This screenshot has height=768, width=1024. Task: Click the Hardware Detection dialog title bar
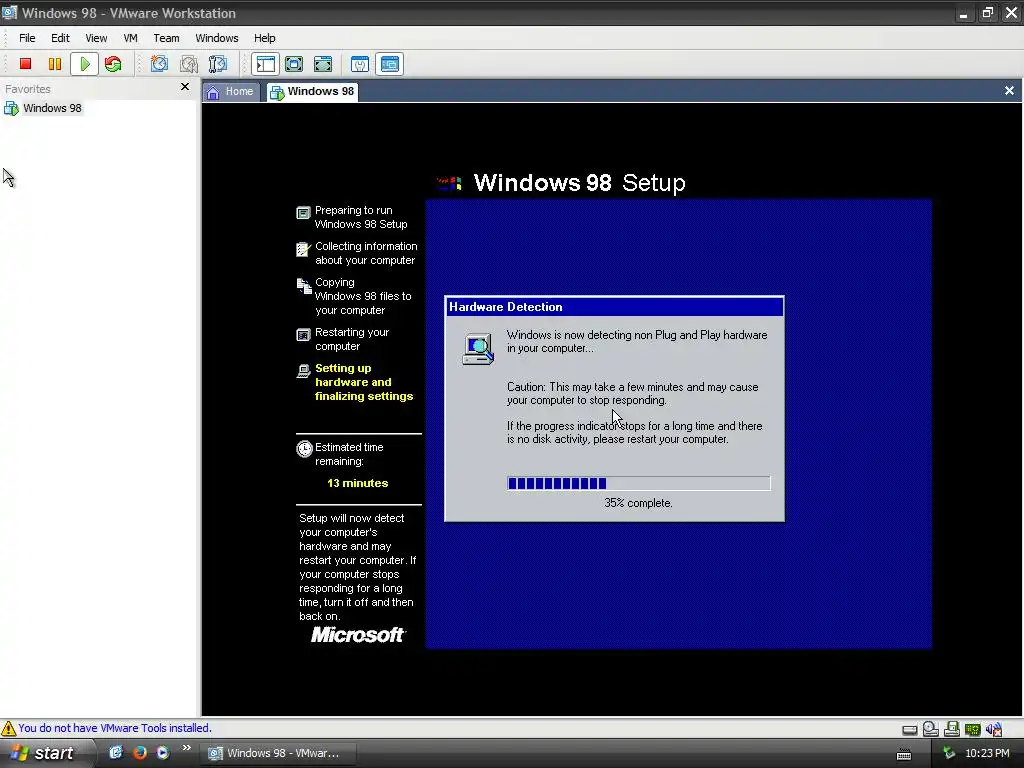(614, 307)
